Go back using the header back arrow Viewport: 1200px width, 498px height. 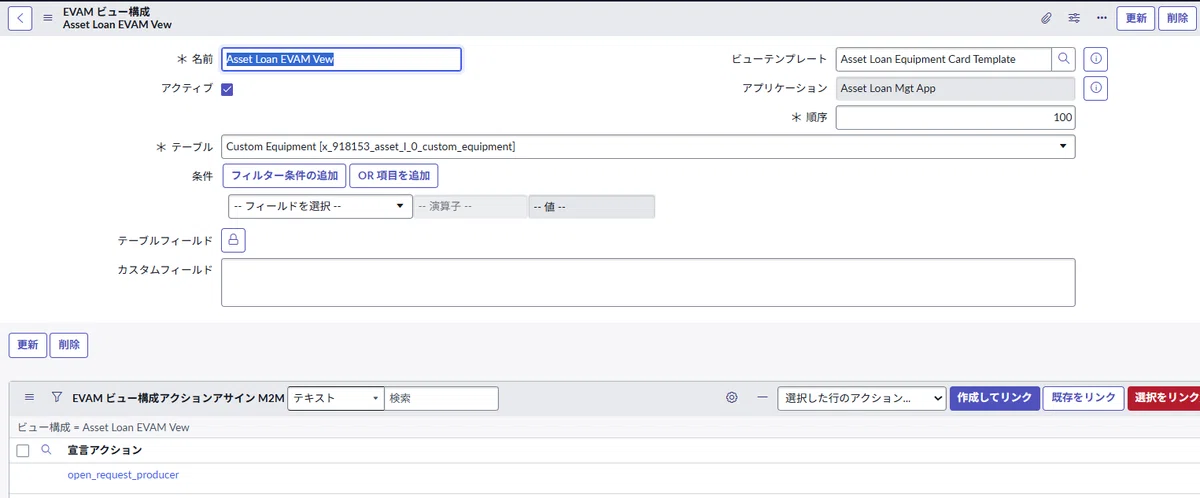21,18
